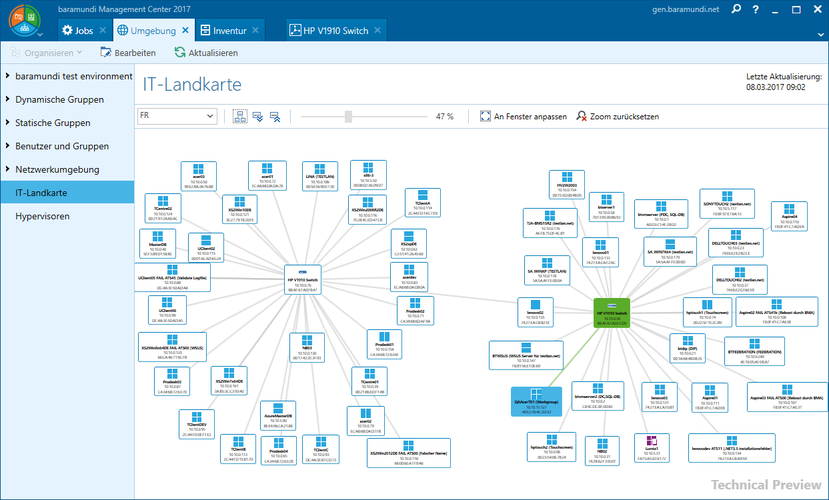Click the Aktualisieren button label
The height and width of the screenshot is (500, 829).
(213, 53)
